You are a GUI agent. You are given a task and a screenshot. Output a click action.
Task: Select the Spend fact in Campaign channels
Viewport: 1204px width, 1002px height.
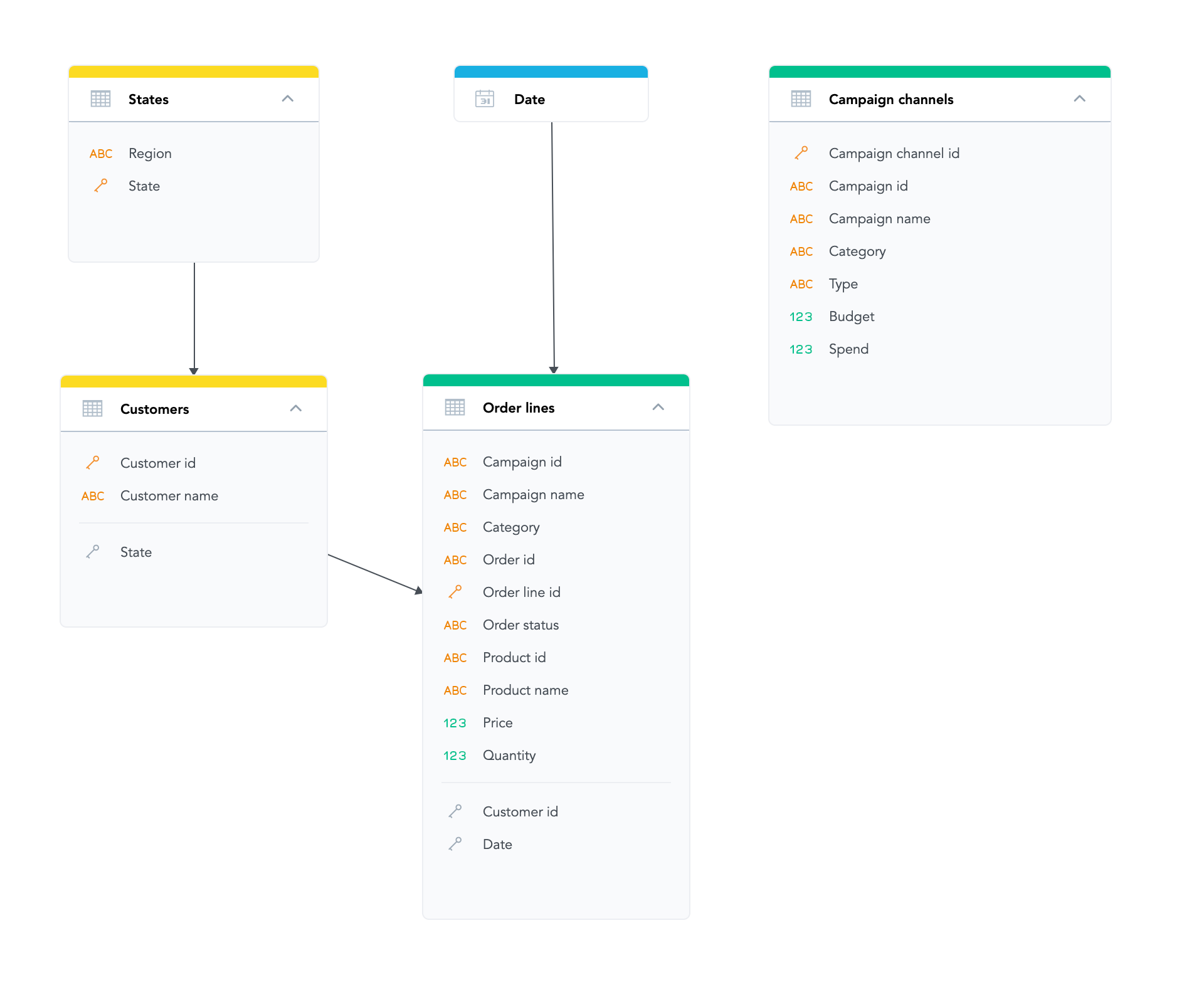[x=848, y=349]
